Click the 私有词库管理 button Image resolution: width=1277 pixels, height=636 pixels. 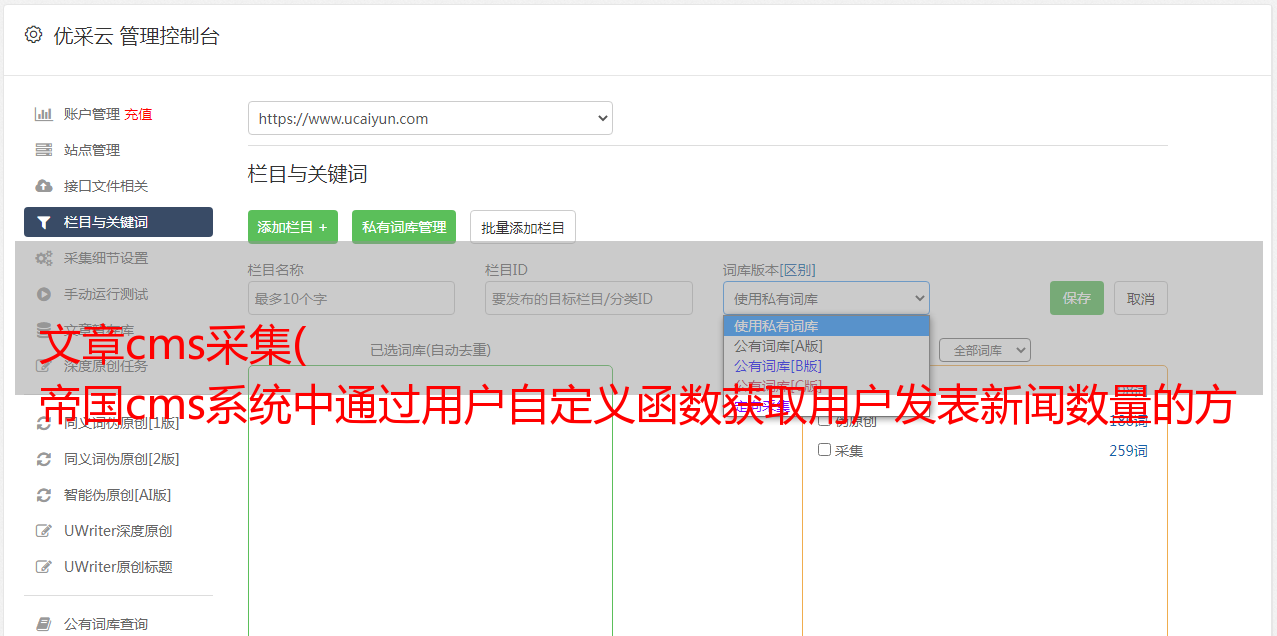click(404, 227)
